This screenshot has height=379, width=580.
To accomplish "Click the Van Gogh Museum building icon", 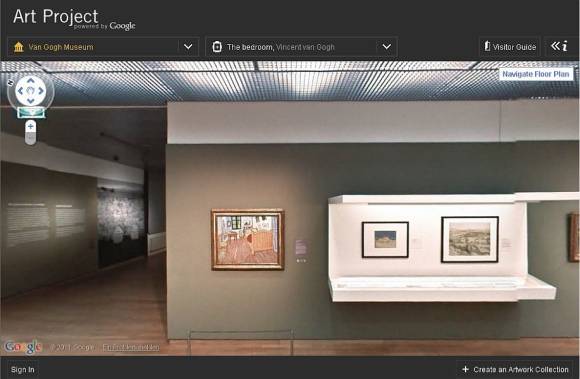I will (18, 47).
